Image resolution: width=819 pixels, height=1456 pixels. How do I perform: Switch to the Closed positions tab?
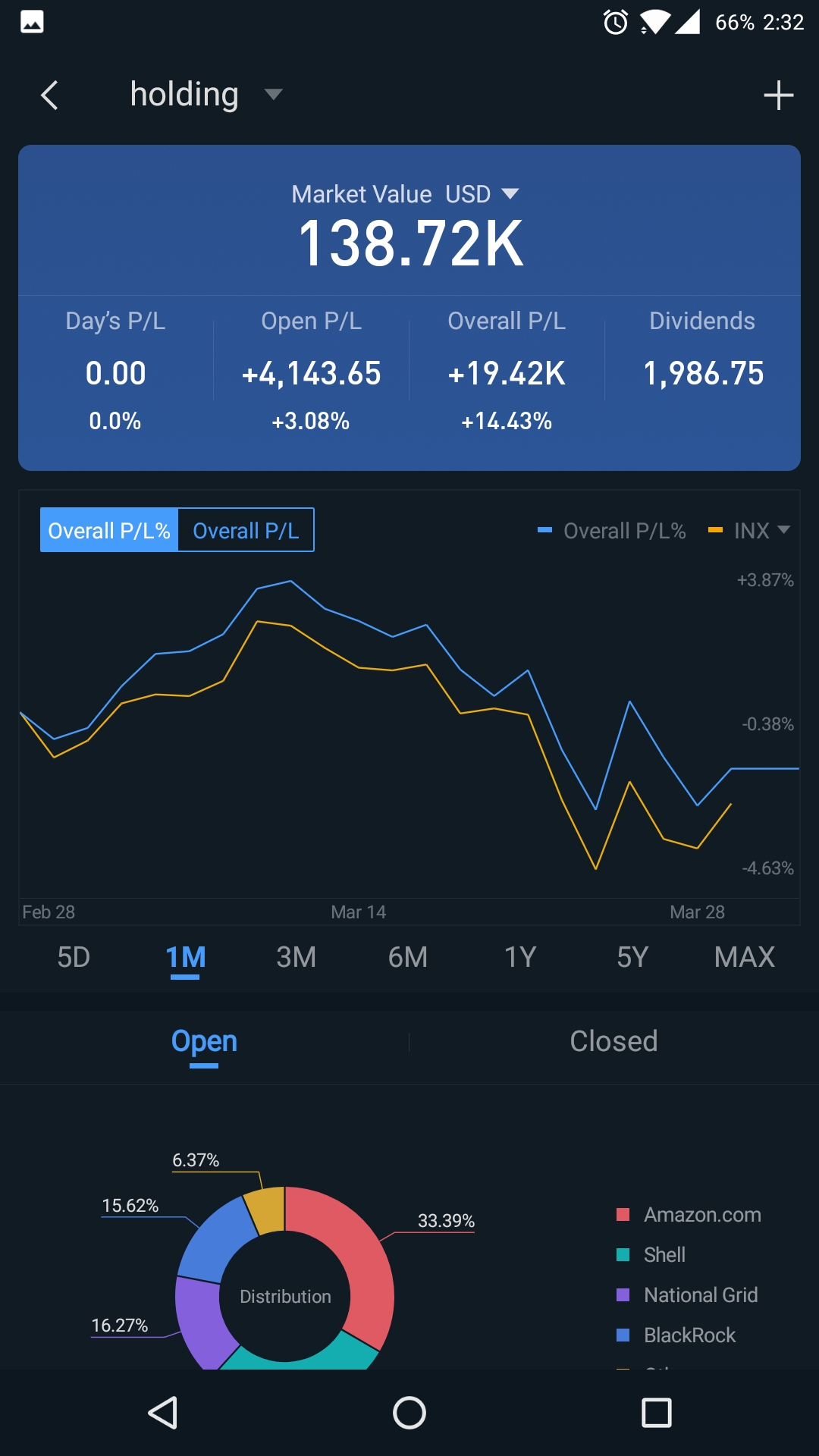click(x=613, y=1041)
